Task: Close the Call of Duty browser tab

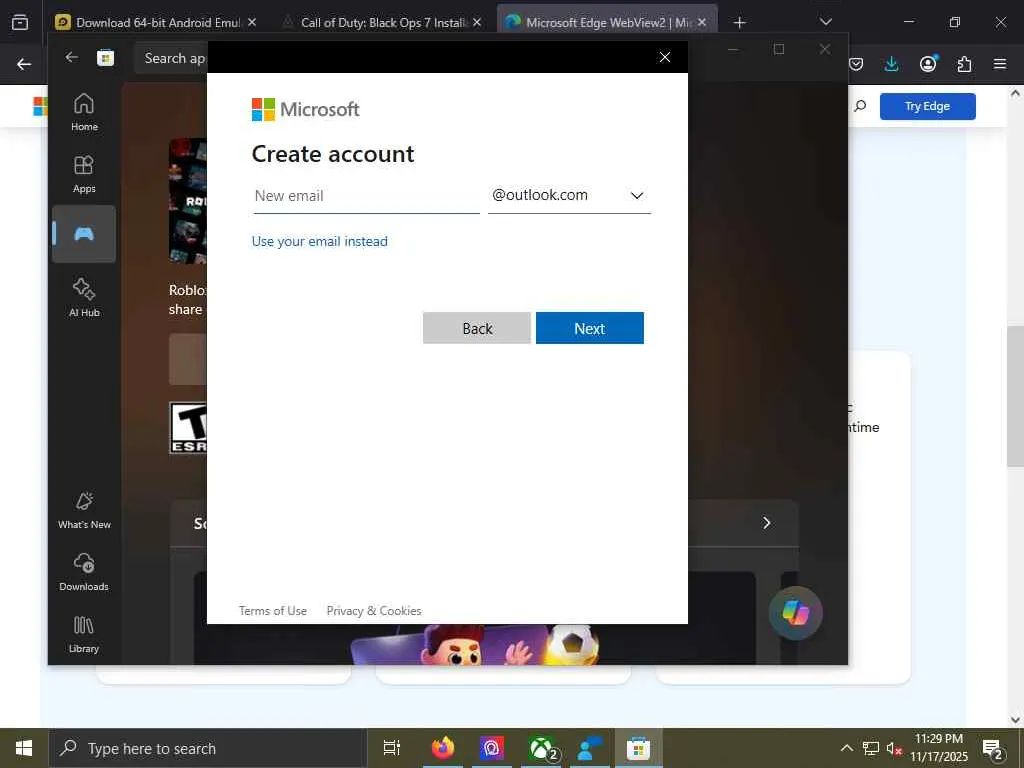Action: [477, 22]
